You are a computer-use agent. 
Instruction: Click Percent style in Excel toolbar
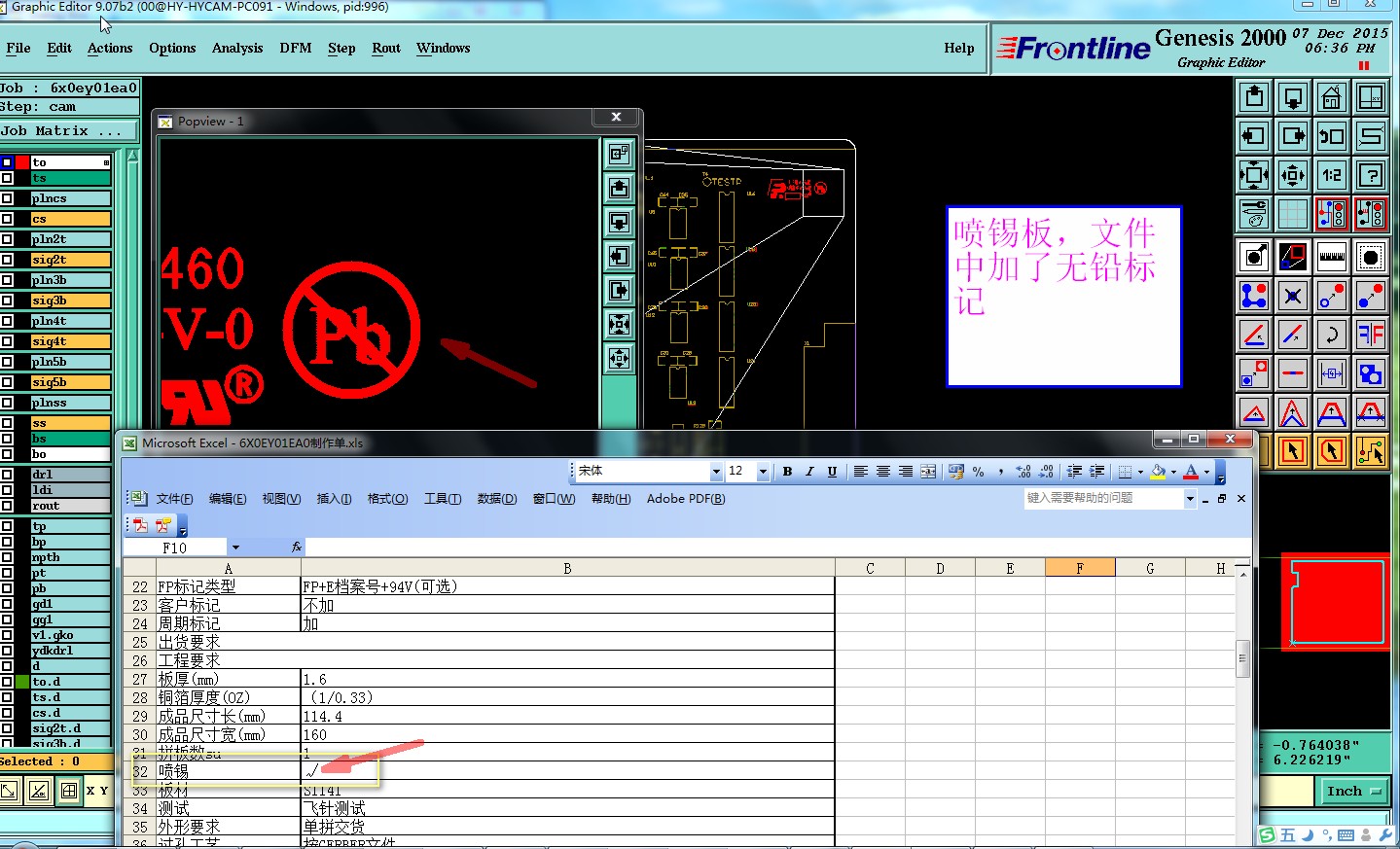[978, 472]
